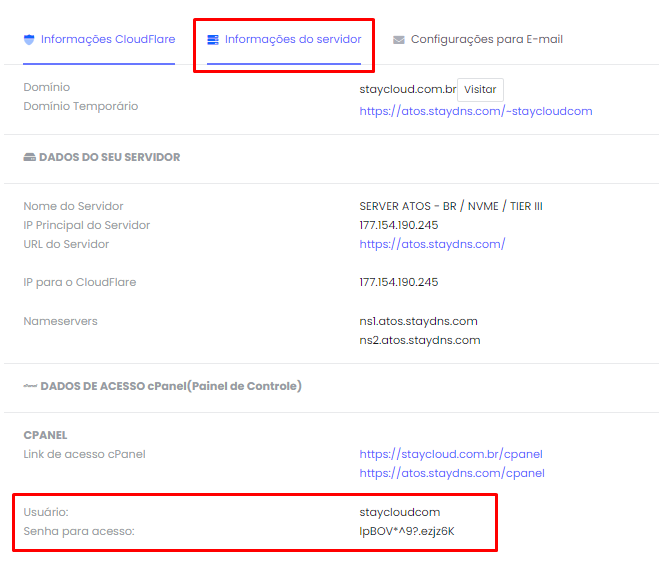Select the password value IpBOV*^9?.ezjz6K
This screenshot has width=659, height=582.
(407, 531)
